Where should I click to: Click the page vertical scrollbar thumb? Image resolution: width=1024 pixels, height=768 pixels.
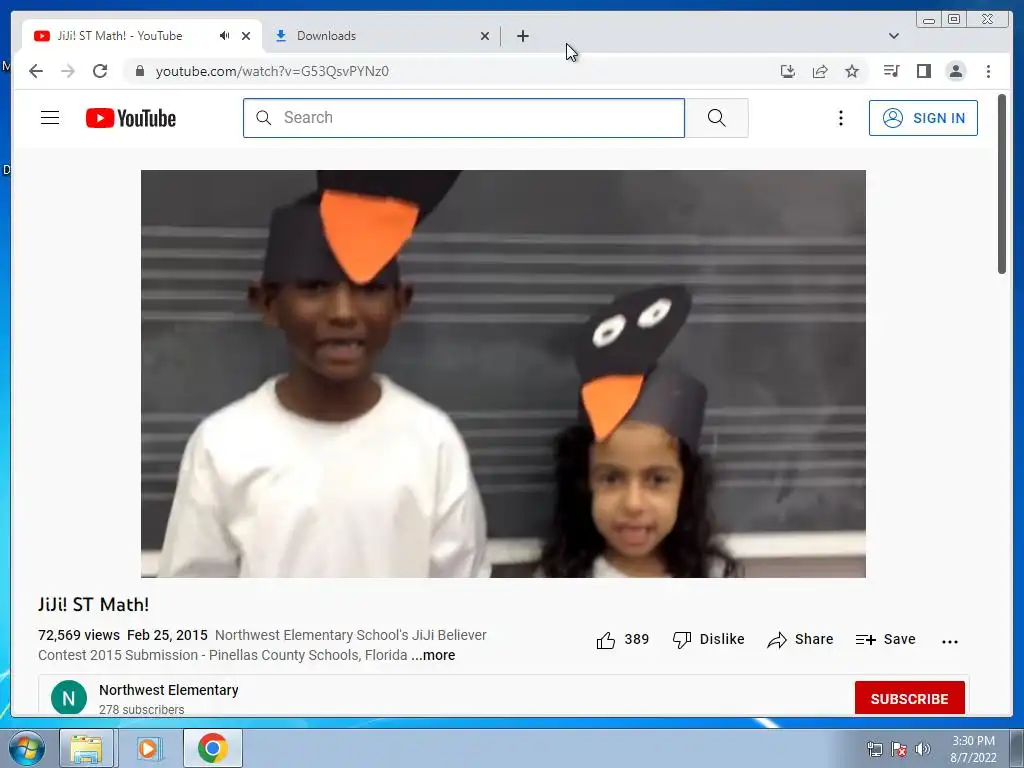[1002, 184]
